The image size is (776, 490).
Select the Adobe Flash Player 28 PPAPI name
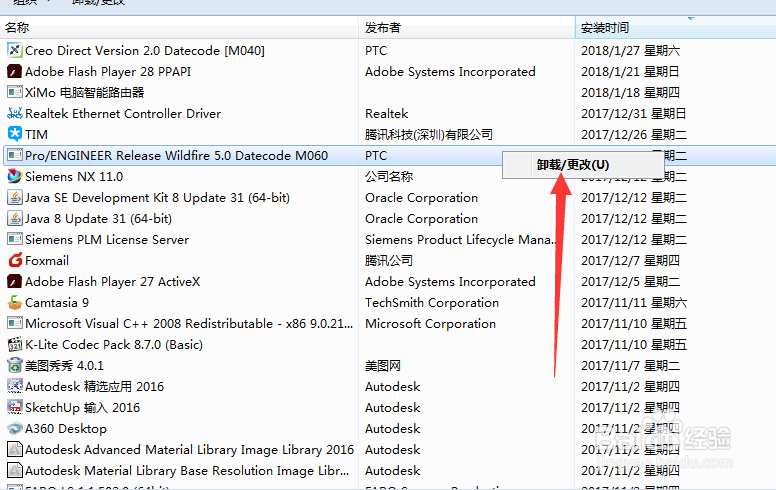point(108,72)
